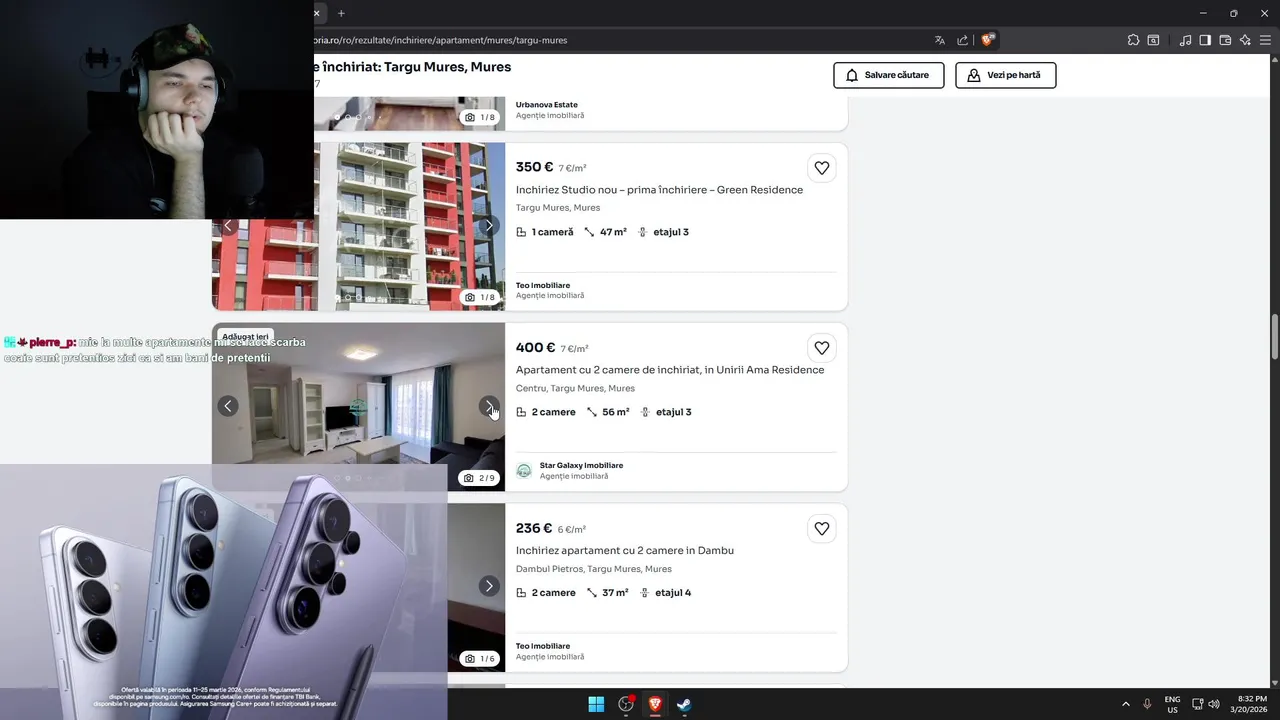This screenshot has height=720, width=1280.
Task: Open listing titled Inchiriez Studio nou Green Residence
Action: click(x=659, y=190)
